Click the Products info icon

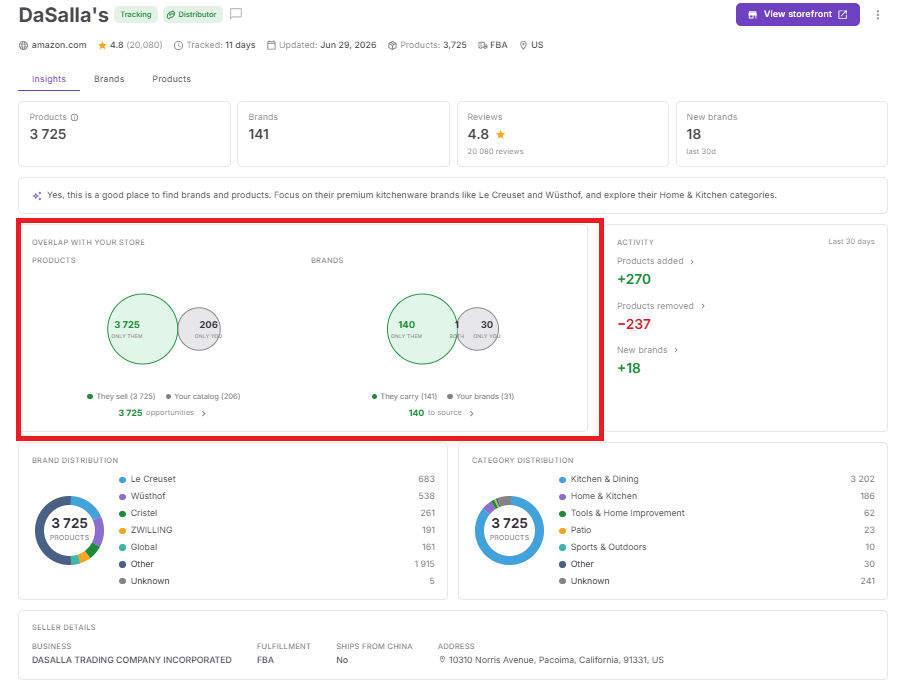point(74,117)
